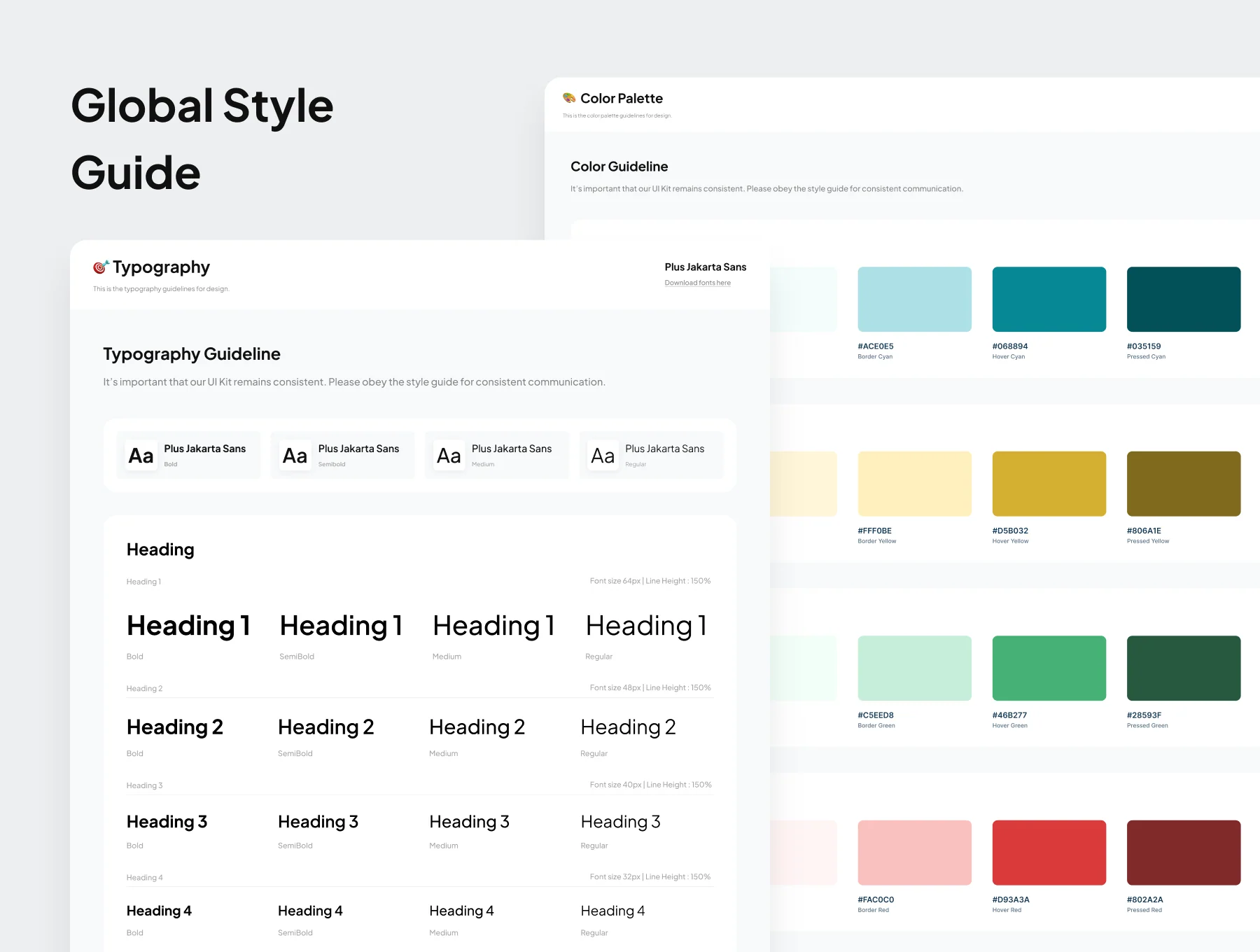Click the Color Guideline title
Screen dimensions: 1260x952
619,167
